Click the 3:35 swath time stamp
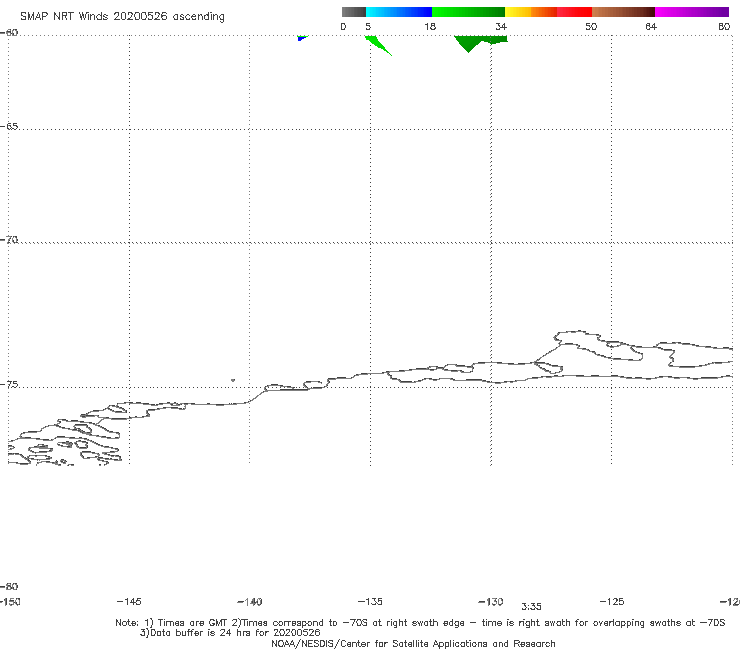The width and height of the screenshot is (740, 650). (x=531, y=607)
